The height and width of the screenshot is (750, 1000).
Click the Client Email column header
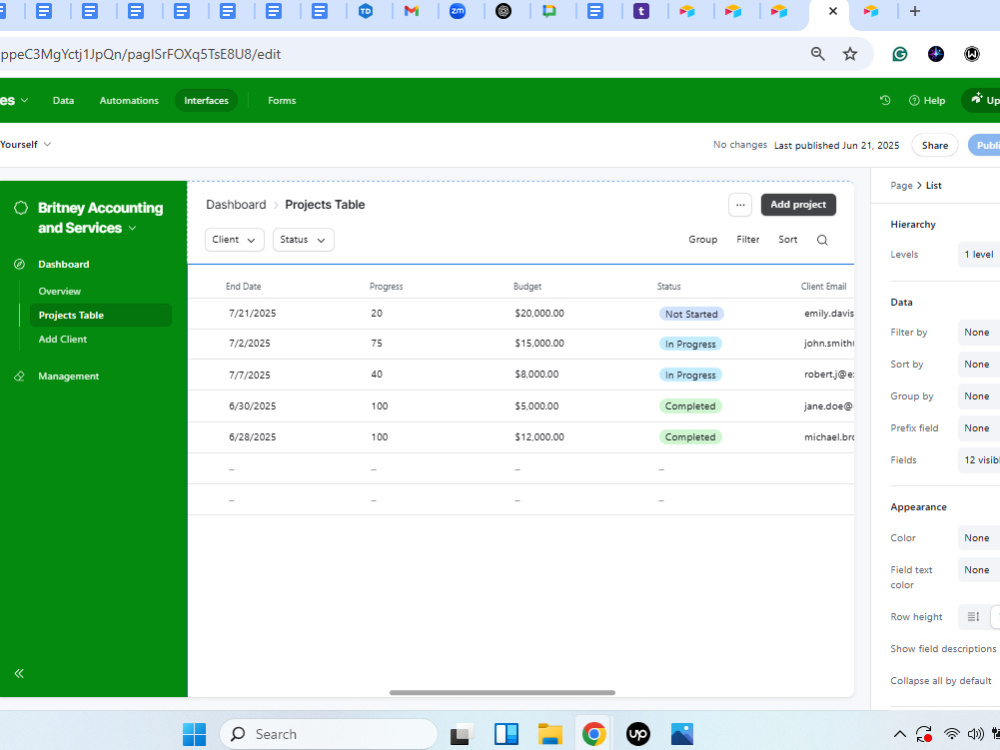point(823,286)
